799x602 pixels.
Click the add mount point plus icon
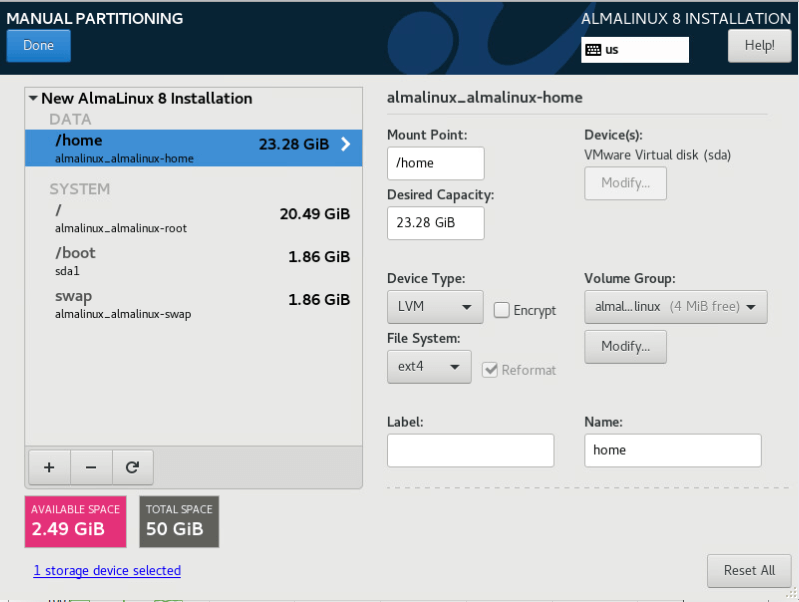pos(49,467)
